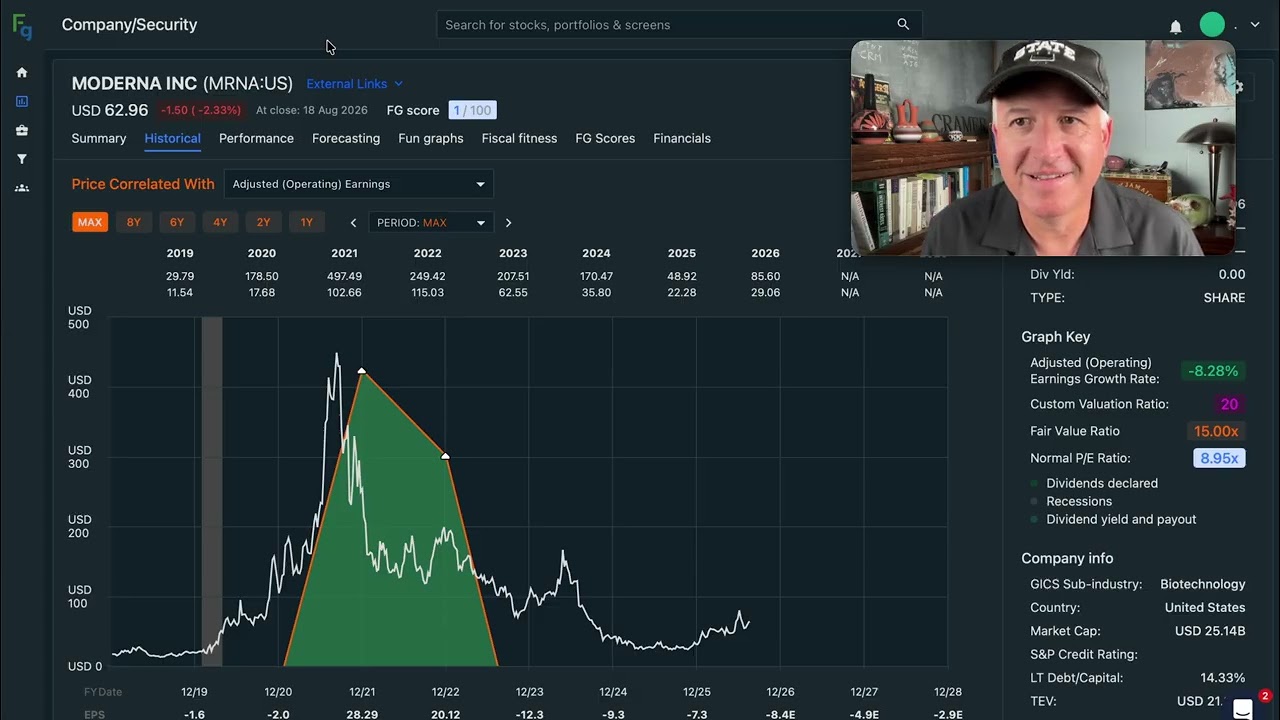1280x720 pixels.
Task: Switch the chart to the 8Y range
Action: tap(134, 222)
